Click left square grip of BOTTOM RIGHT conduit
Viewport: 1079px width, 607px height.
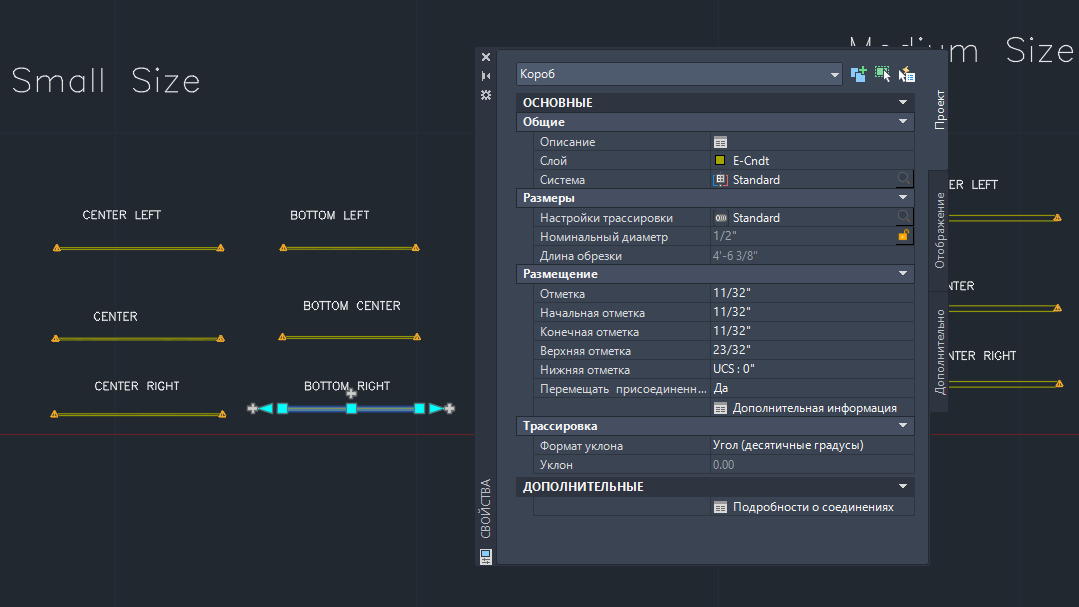tap(282, 409)
